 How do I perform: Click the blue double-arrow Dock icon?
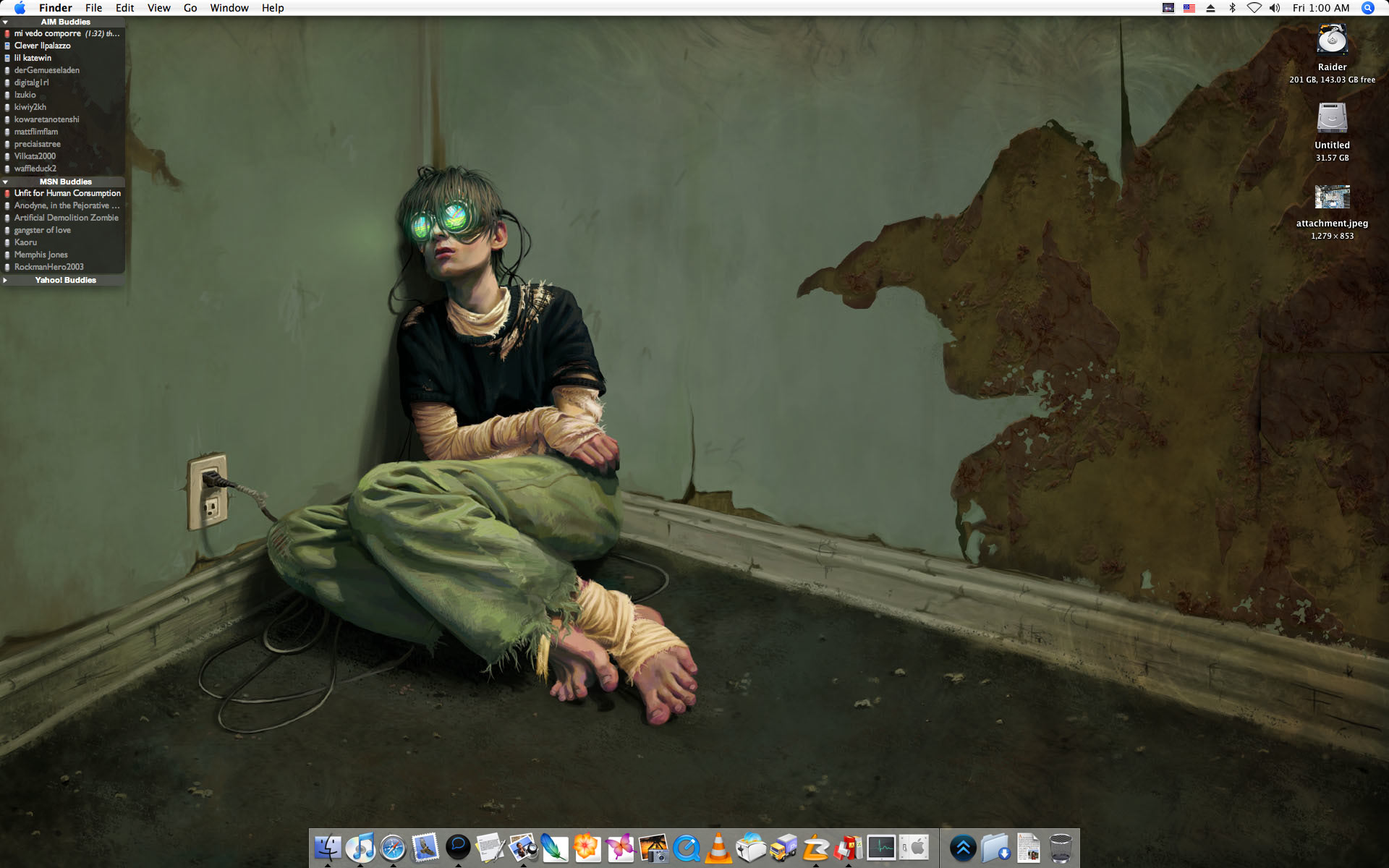pyautogui.click(x=963, y=847)
